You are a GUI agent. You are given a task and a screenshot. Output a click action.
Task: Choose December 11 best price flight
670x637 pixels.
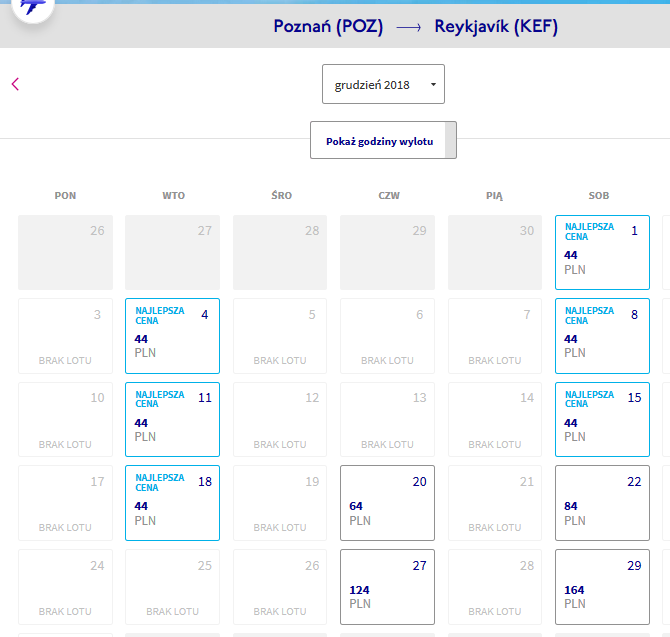172,420
